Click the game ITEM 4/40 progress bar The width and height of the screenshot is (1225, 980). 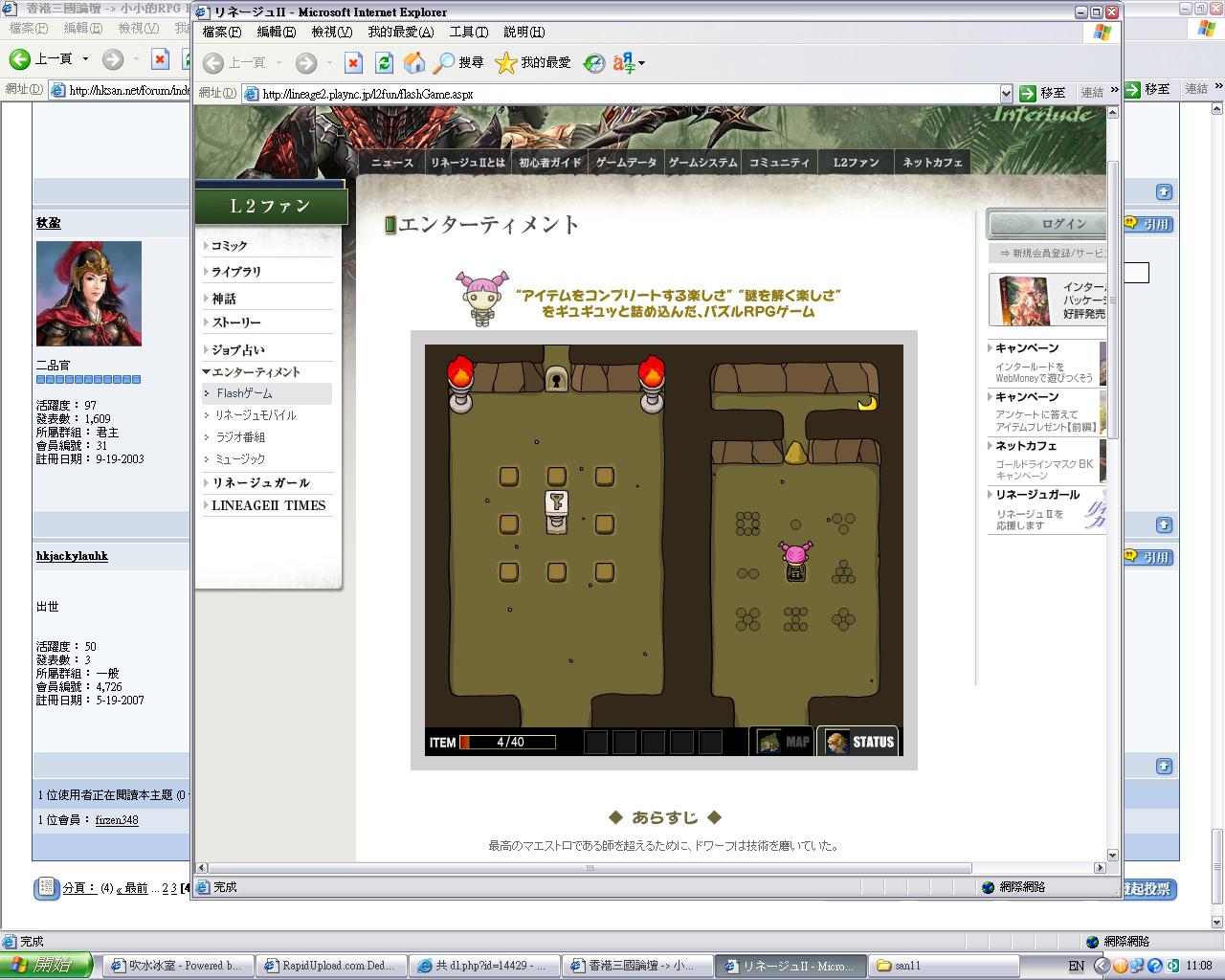508,742
